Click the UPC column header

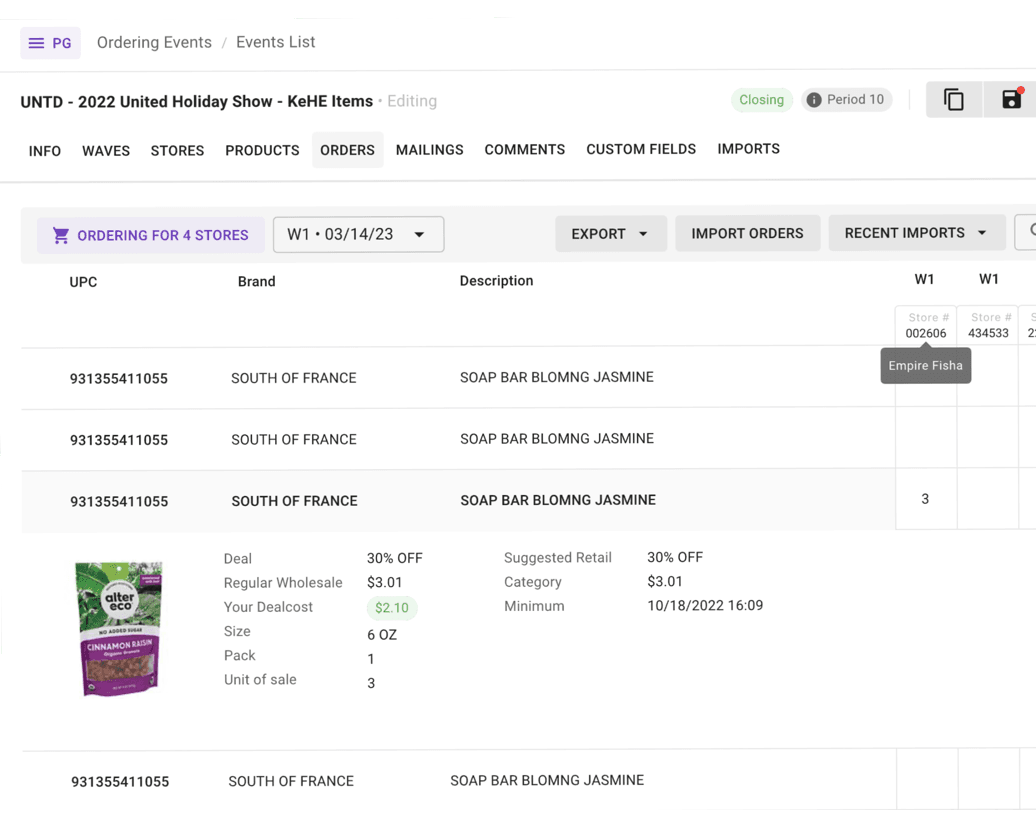[83, 282]
